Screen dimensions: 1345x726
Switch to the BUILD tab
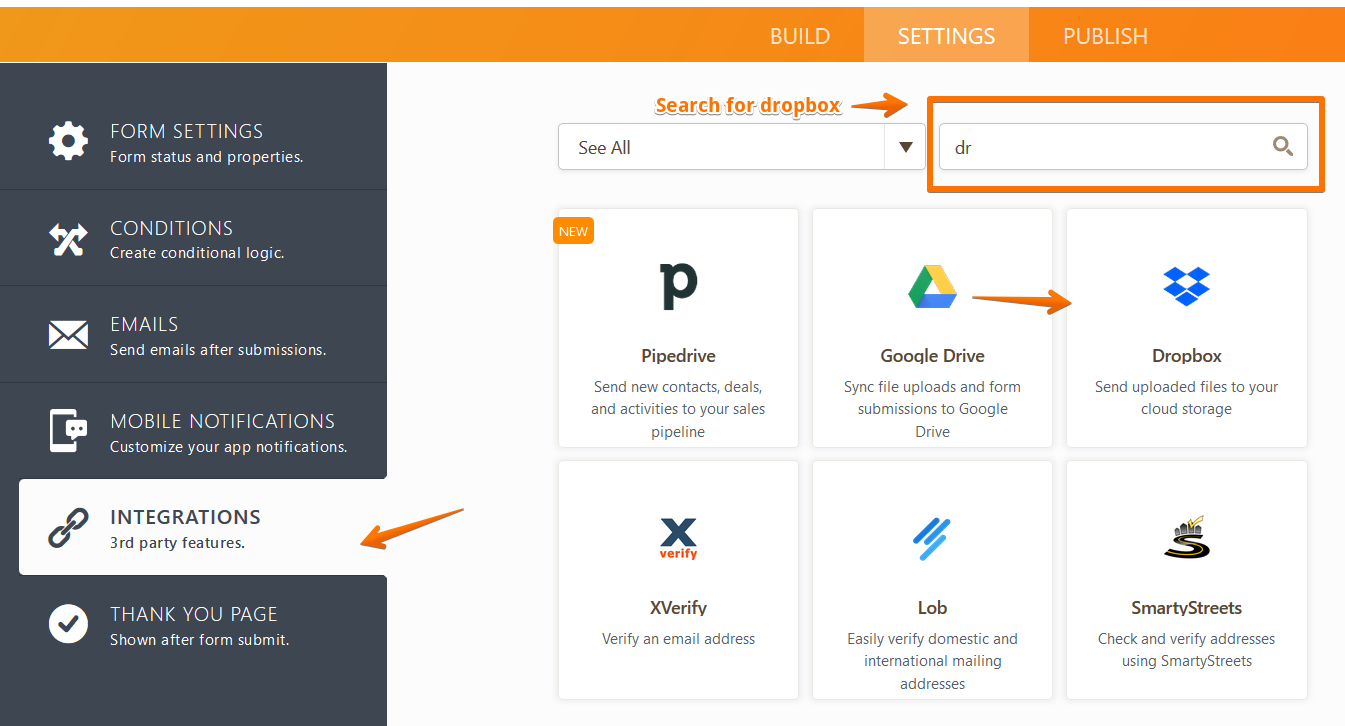pyautogui.click(x=799, y=36)
